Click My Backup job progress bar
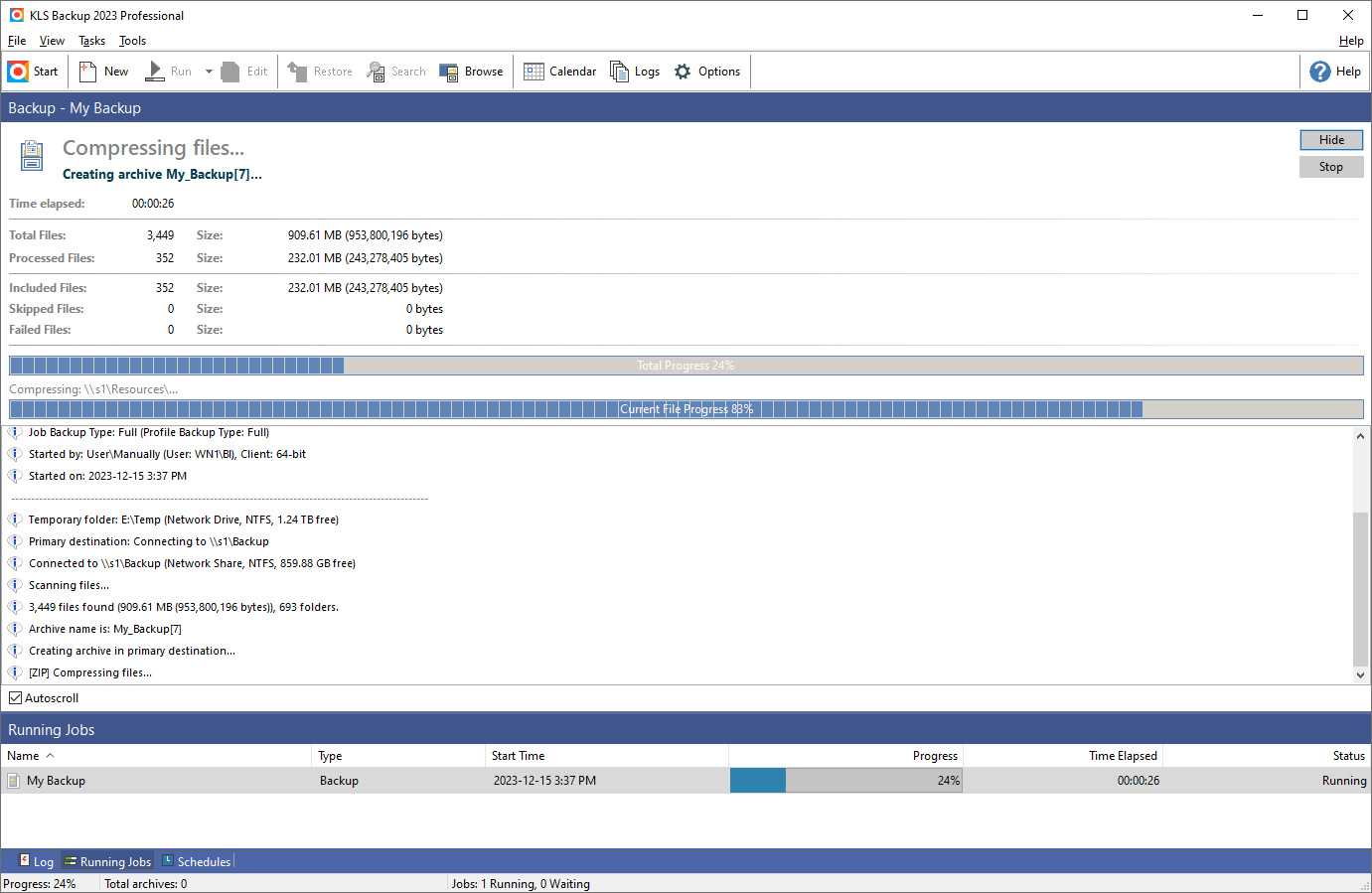 point(845,781)
